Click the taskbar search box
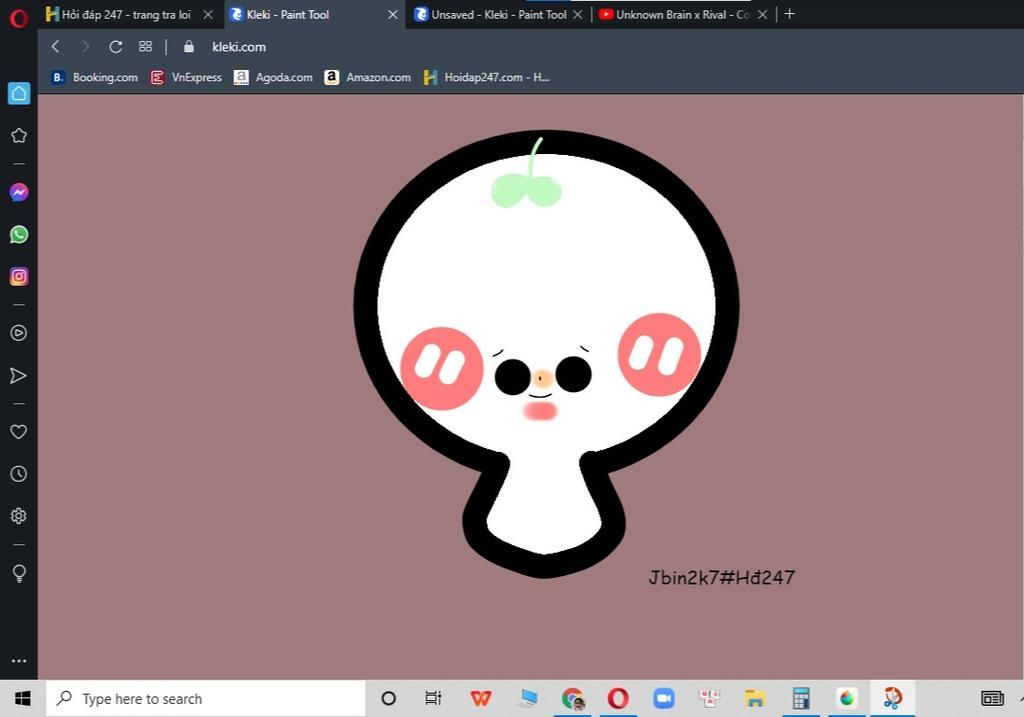The image size is (1024, 717). tap(205, 699)
